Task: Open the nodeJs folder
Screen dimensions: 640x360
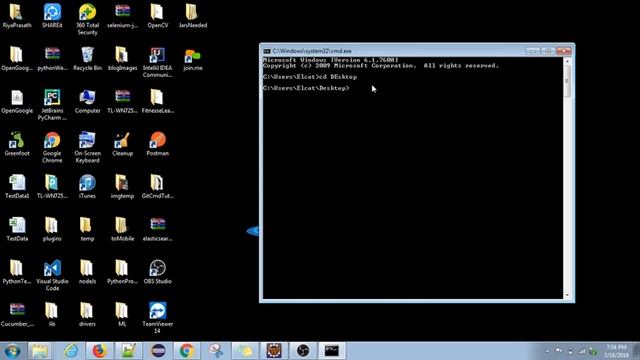Action: [87, 272]
